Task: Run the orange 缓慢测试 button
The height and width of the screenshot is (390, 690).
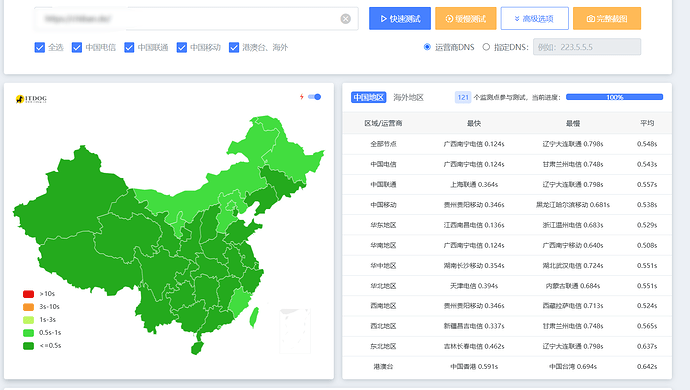Action: 466,18
